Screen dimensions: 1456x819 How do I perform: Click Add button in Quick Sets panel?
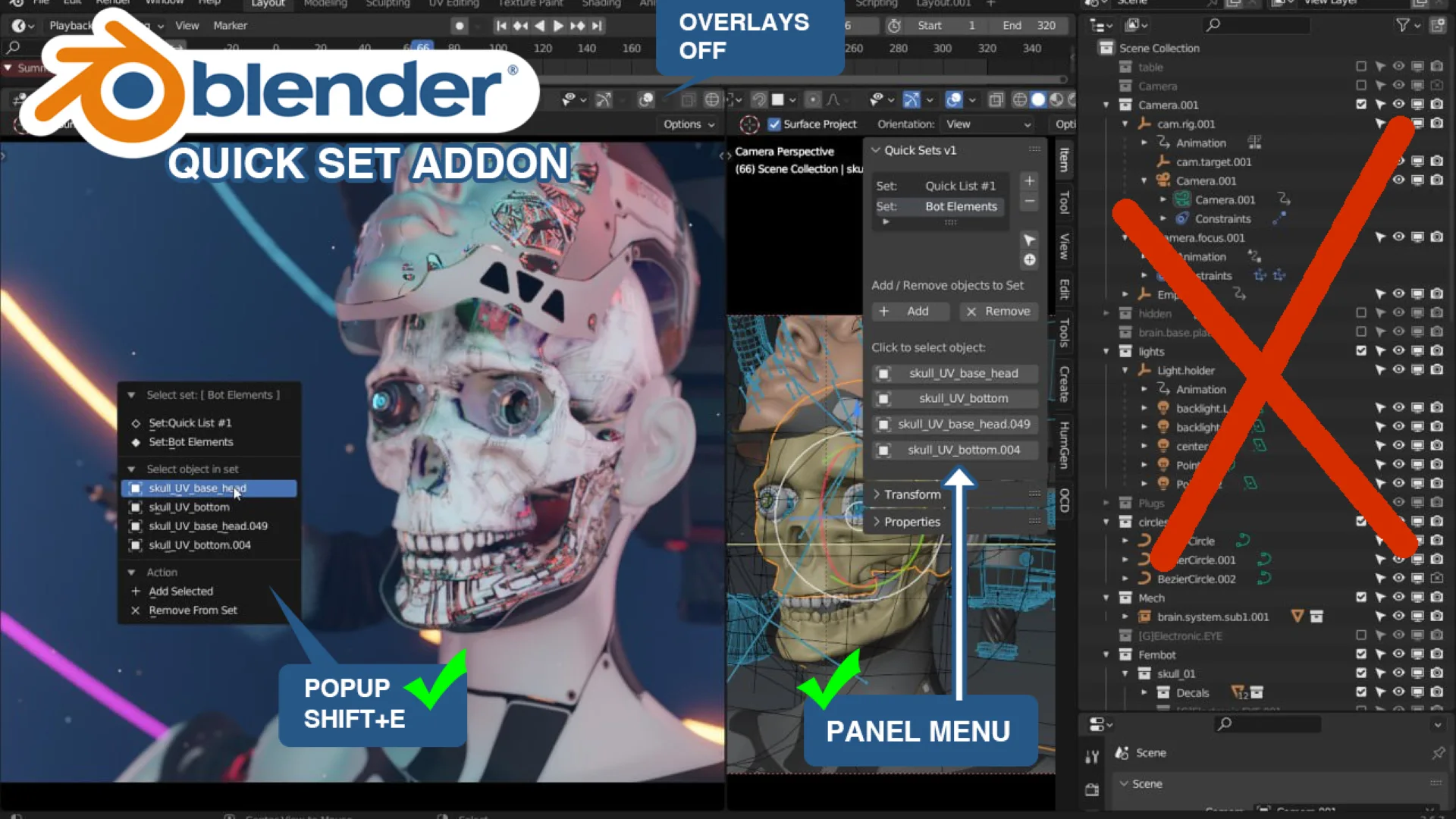pyautogui.click(x=910, y=312)
